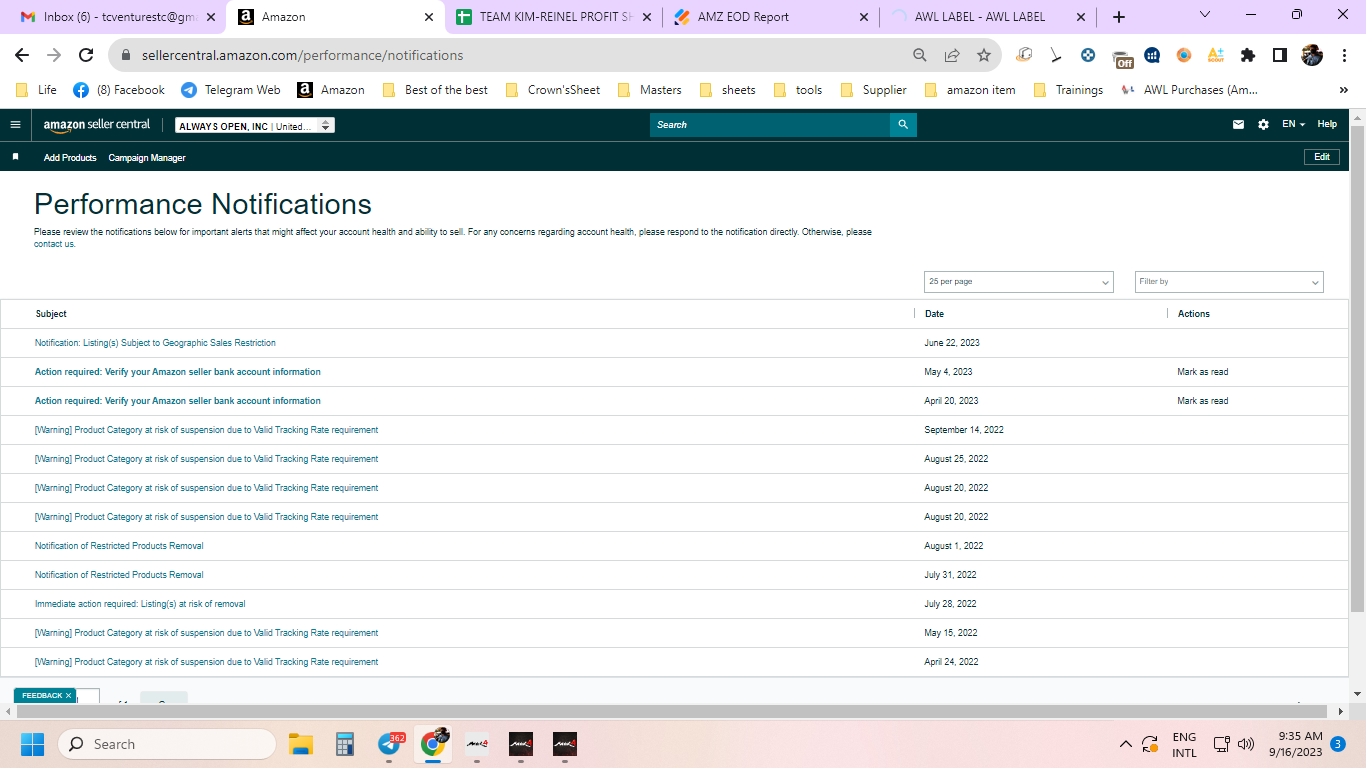Viewport: 1366px width, 768px height.
Task: Open the Chrome profile avatar
Action: pos(1312,55)
